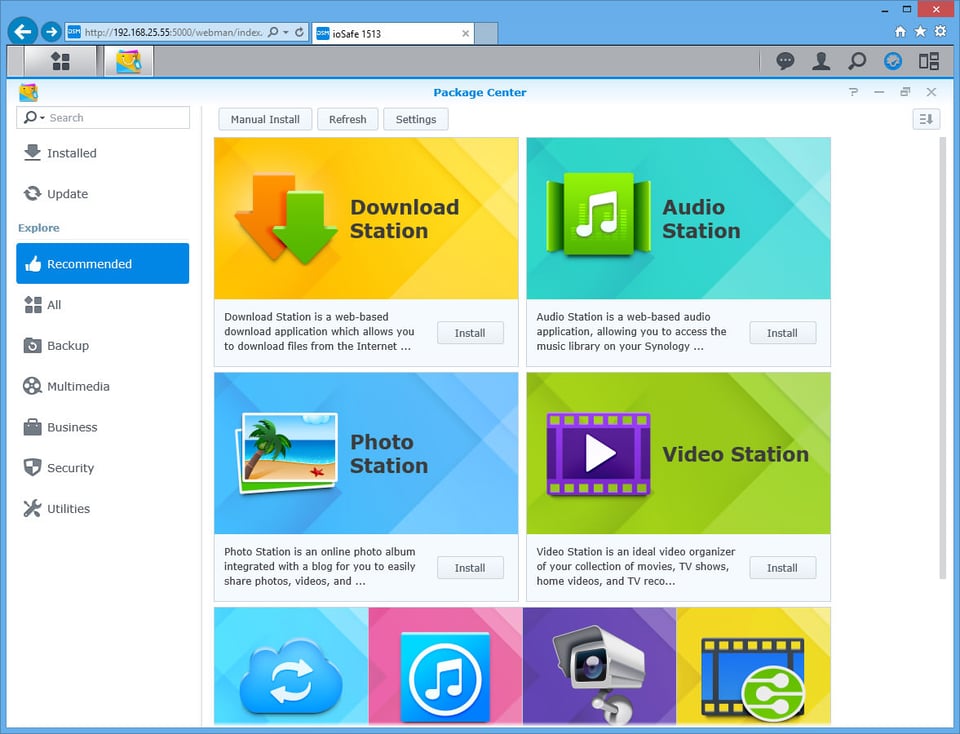Click the Package Center taskbar icon
The width and height of the screenshot is (960, 734).
pyautogui.click(x=129, y=61)
